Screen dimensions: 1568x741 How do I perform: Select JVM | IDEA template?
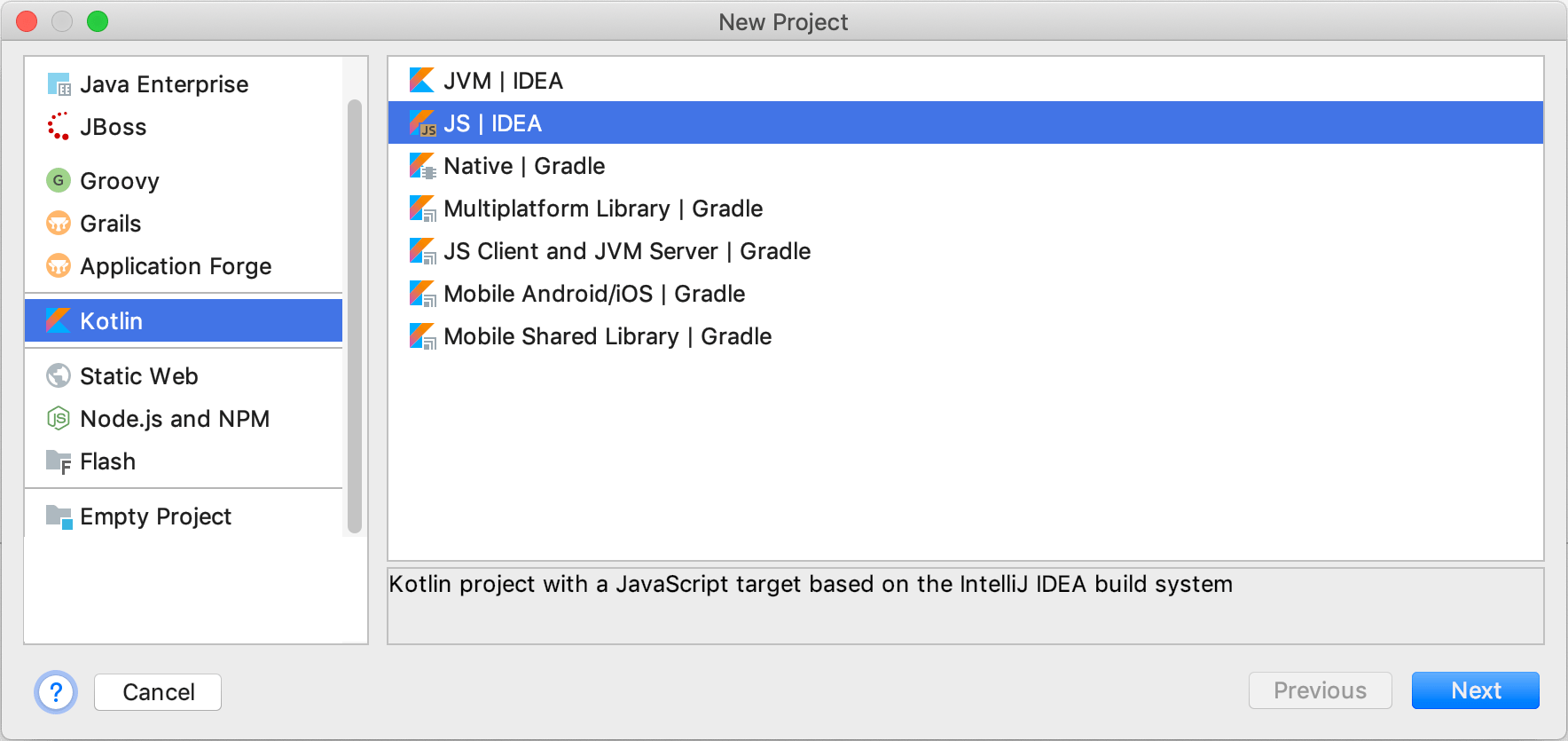pyautogui.click(x=966, y=81)
